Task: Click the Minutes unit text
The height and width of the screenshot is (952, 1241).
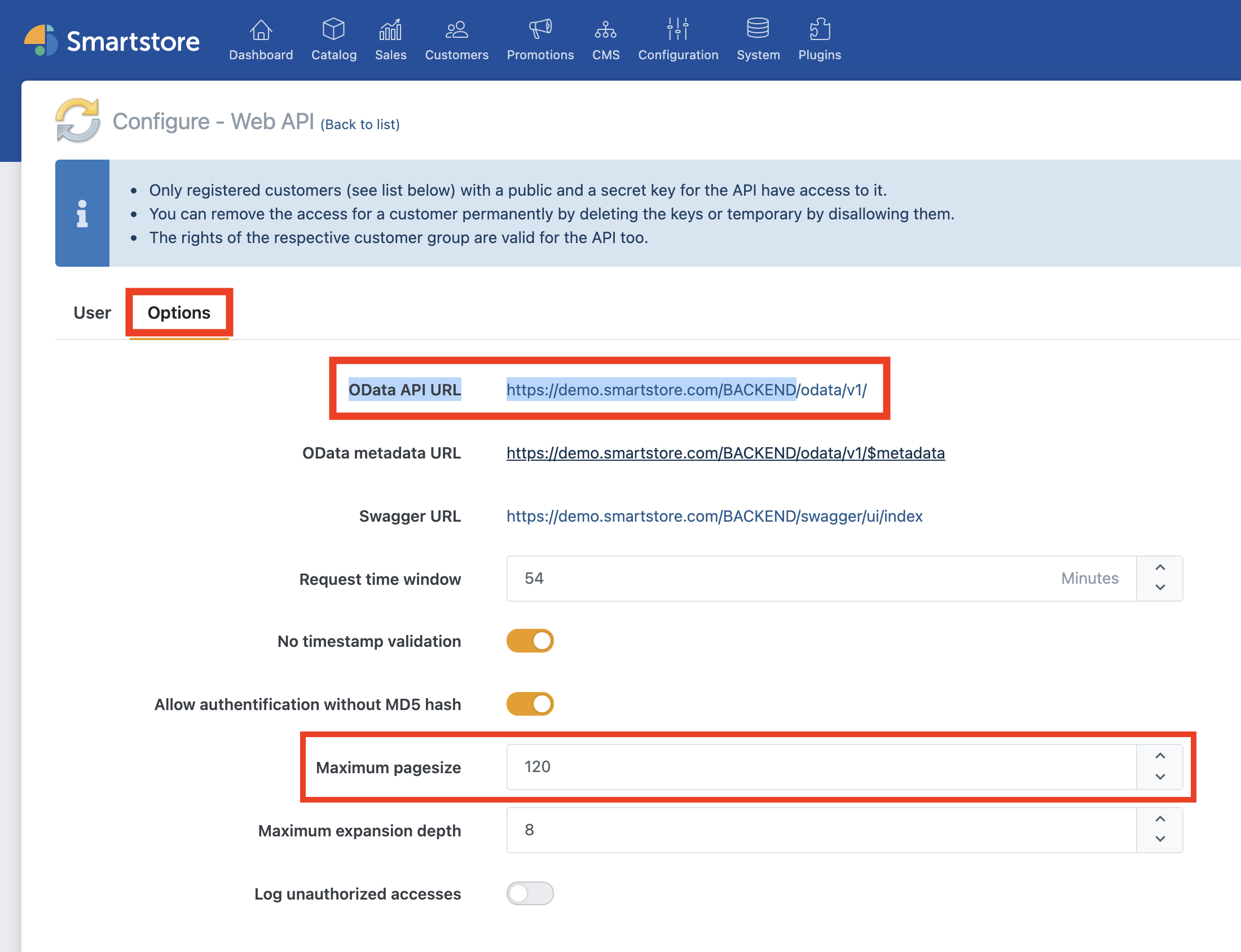Action: [x=1090, y=579]
